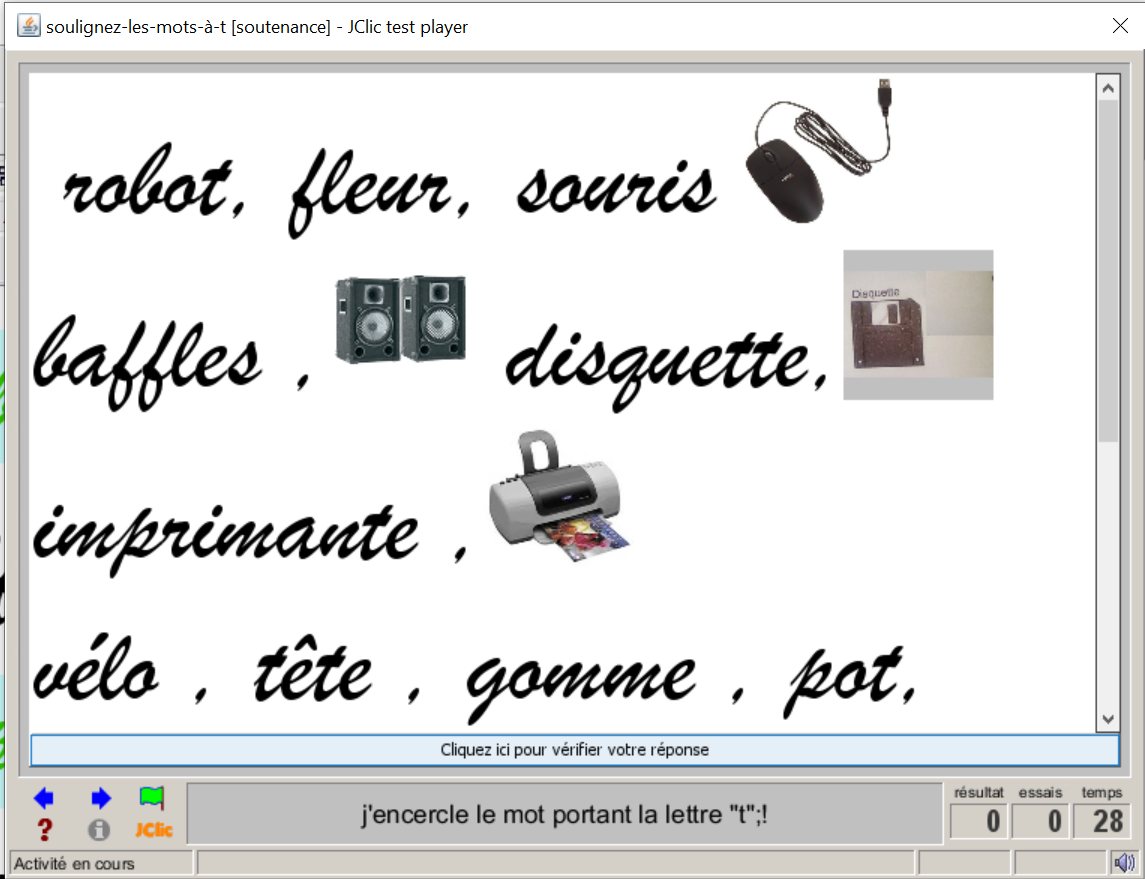Select the word 'robot'
Viewport: 1145px width, 879px height.
pos(148,188)
